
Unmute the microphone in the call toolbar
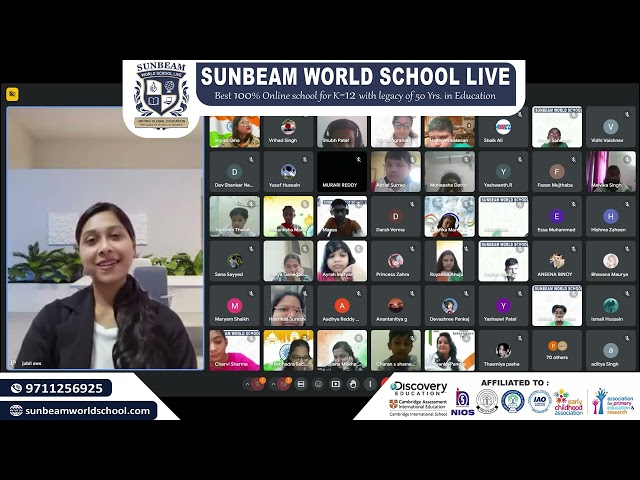point(258,384)
